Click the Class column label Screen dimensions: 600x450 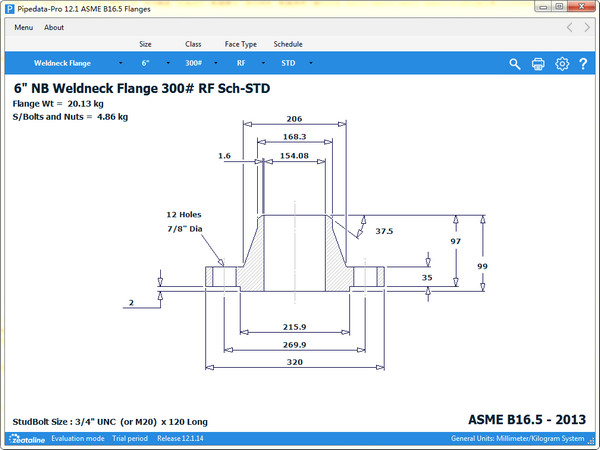point(193,44)
